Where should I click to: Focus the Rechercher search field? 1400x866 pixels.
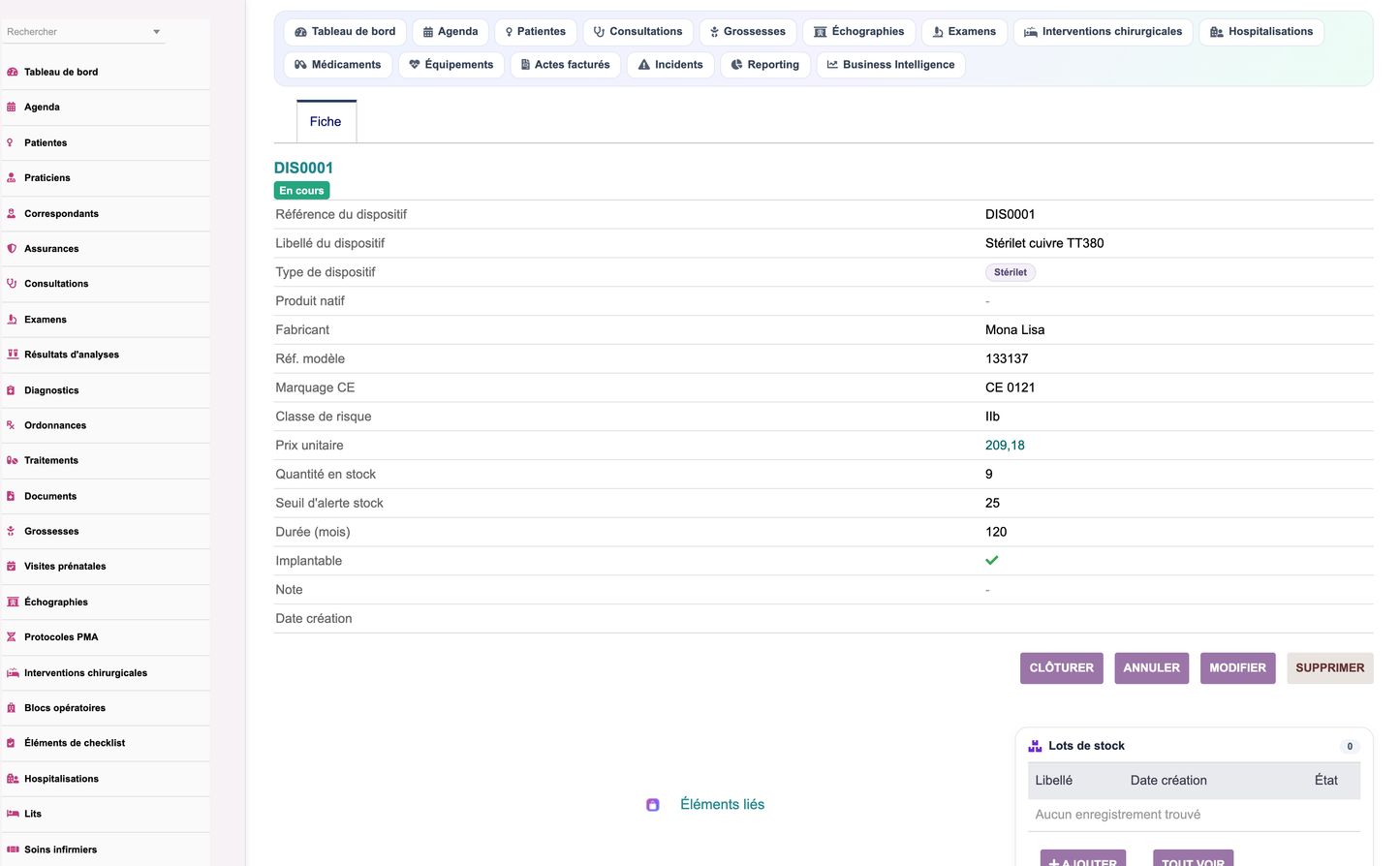pyautogui.click(x=78, y=32)
